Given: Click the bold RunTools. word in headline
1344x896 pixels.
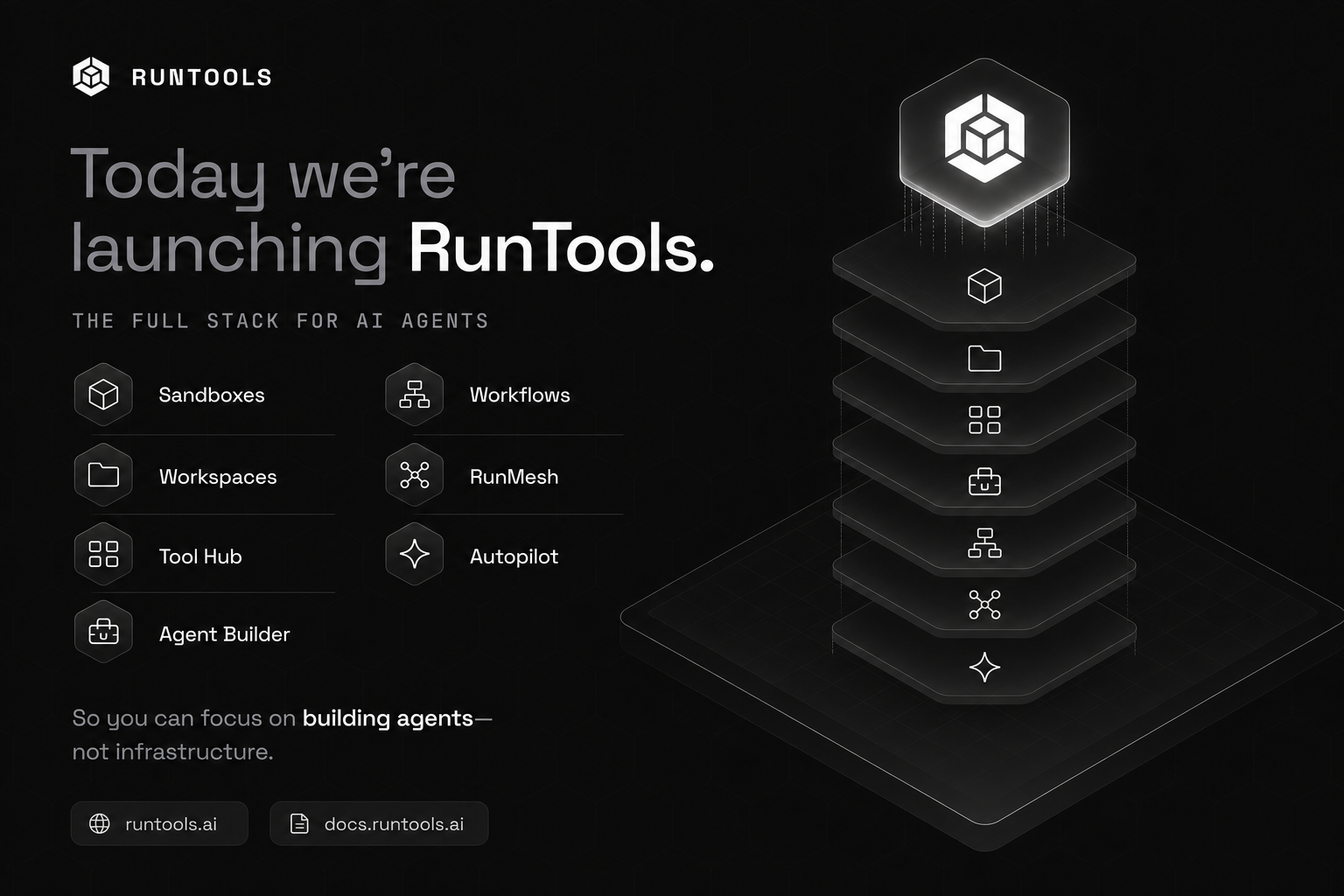Looking at the screenshot, I should click(x=562, y=248).
